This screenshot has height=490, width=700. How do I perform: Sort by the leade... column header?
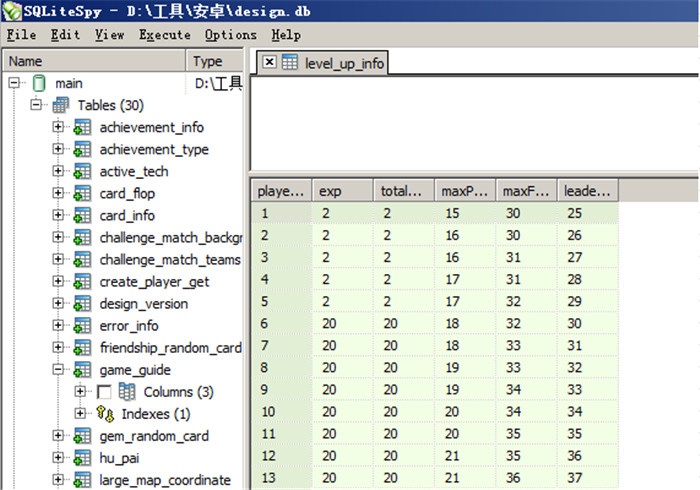click(x=588, y=191)
